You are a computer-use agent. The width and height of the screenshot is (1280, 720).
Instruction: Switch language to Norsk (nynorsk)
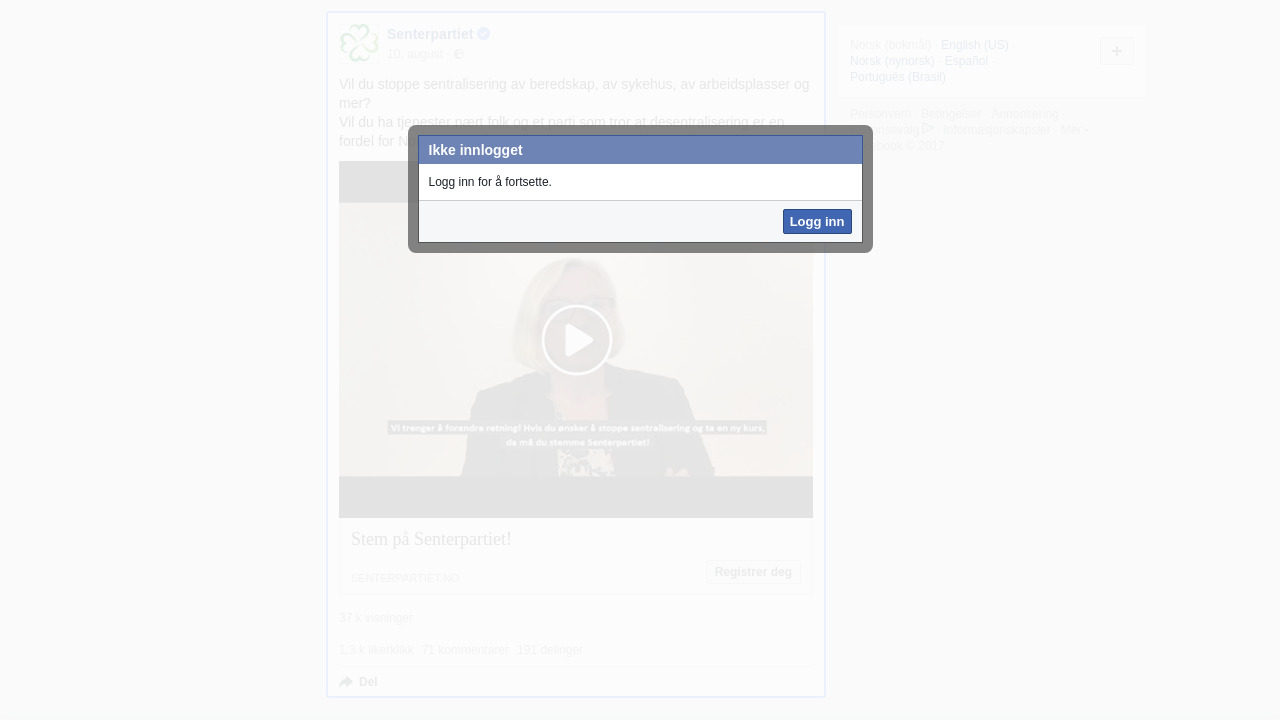[x=892, y=61]
